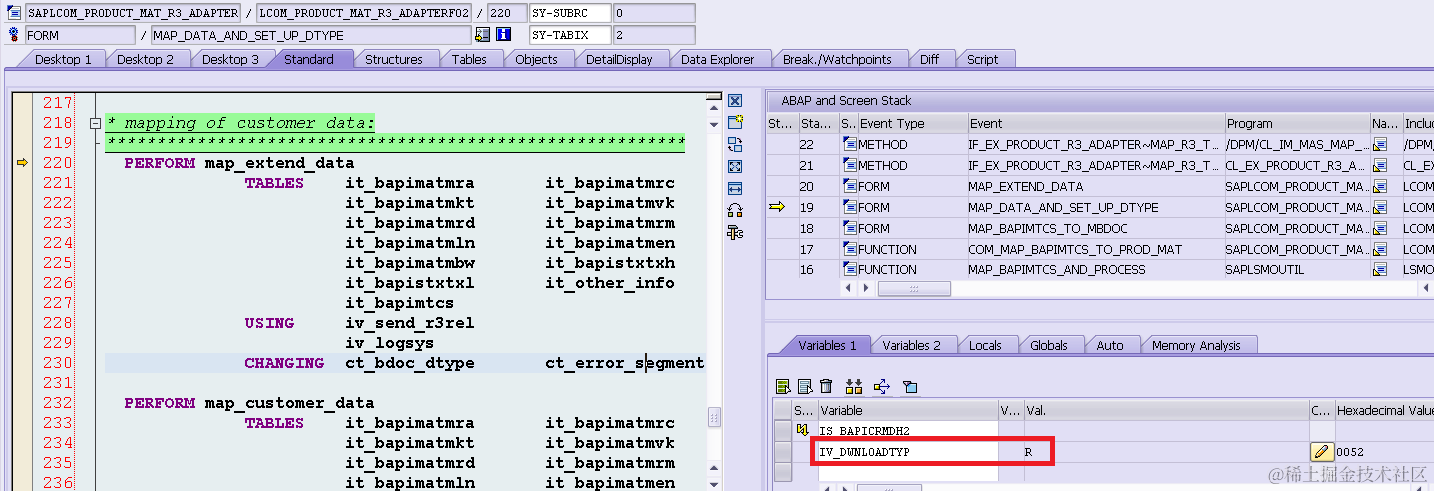The image size is (1434, 491).
Task: Click navigation icon in stack level 22 row
Action: pos(1379,145)
